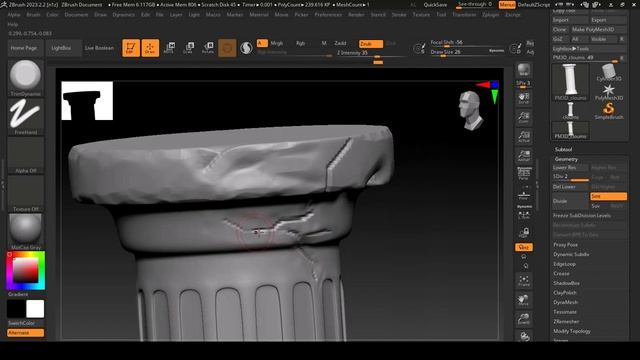This screenshot has height=360, width=640.
Task: Toggle the L.Sym local symmetry icon
Action: pyautogui.click(x=524, y=214)
